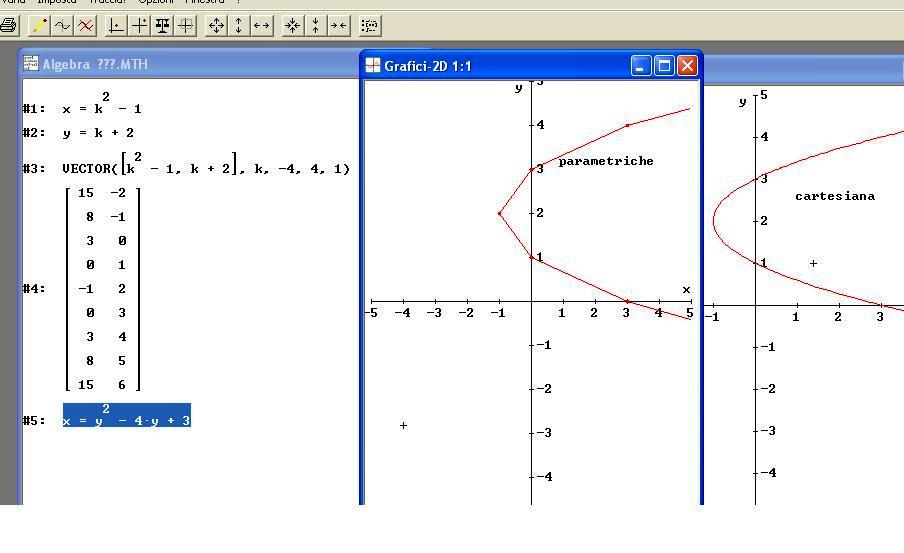Select the Algebra ???.MTH title bar
The image size is (904, 553).
click(190, 63)
